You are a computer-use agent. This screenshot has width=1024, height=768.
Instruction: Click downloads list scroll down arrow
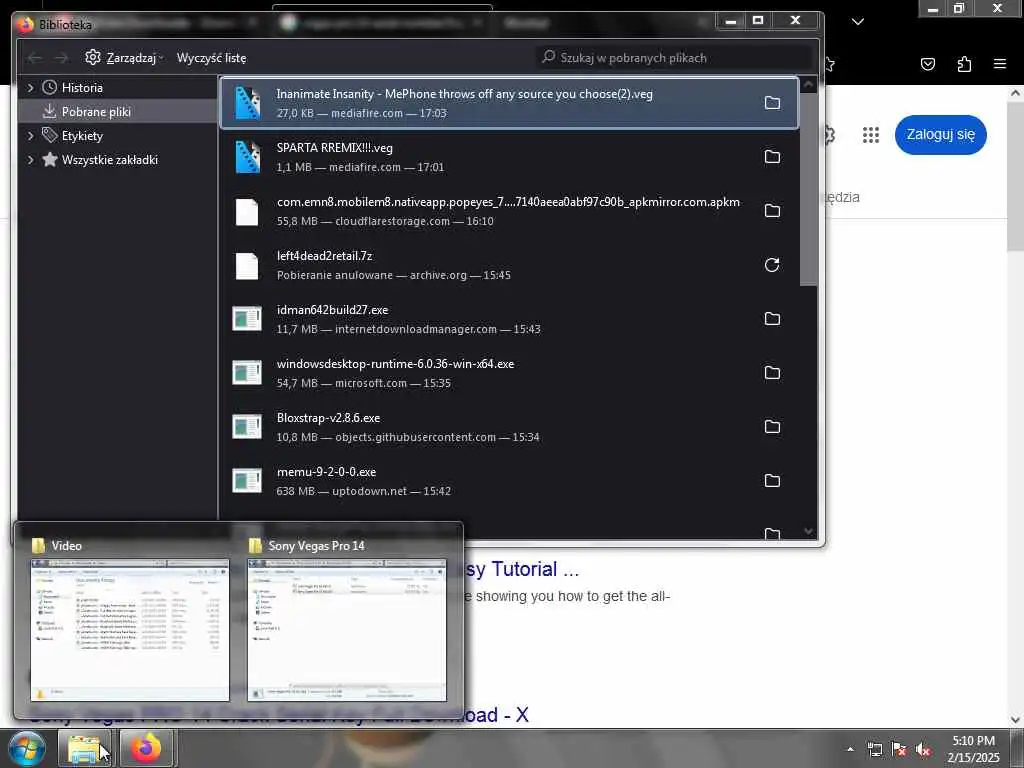[808, 532]
